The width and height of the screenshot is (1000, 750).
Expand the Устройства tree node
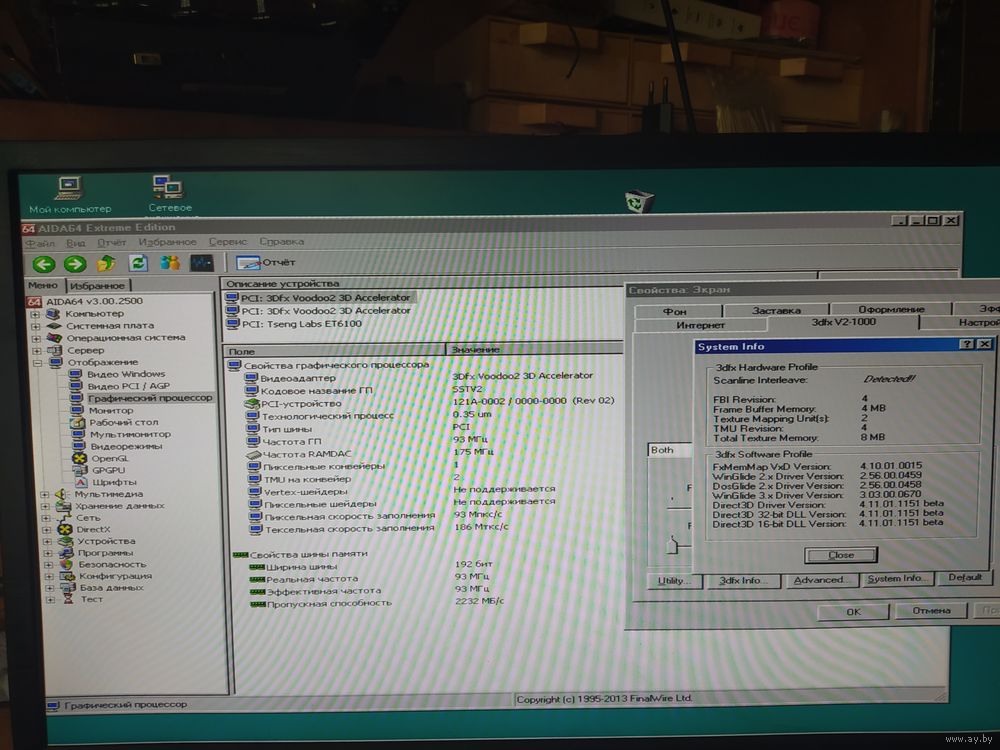click(47, 541)
